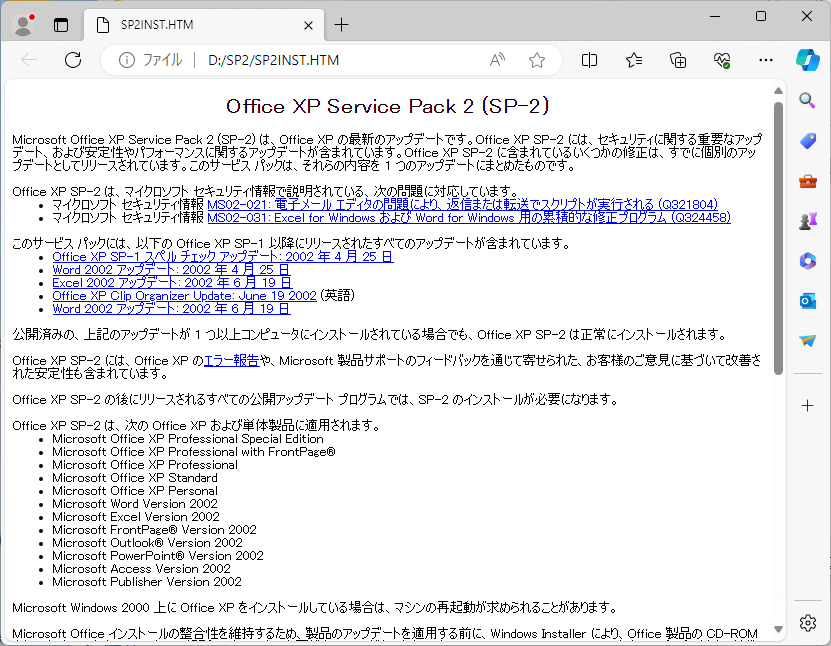Image resolution: width=831 pixels, height=646 pixels.
Task: Add page to favorites star icon
Action: click(x=537, y=60)
